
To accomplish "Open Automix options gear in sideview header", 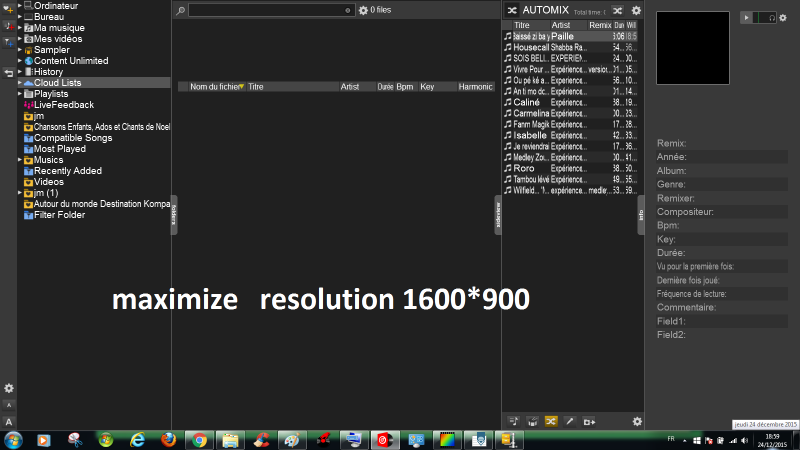I will 636,10.
